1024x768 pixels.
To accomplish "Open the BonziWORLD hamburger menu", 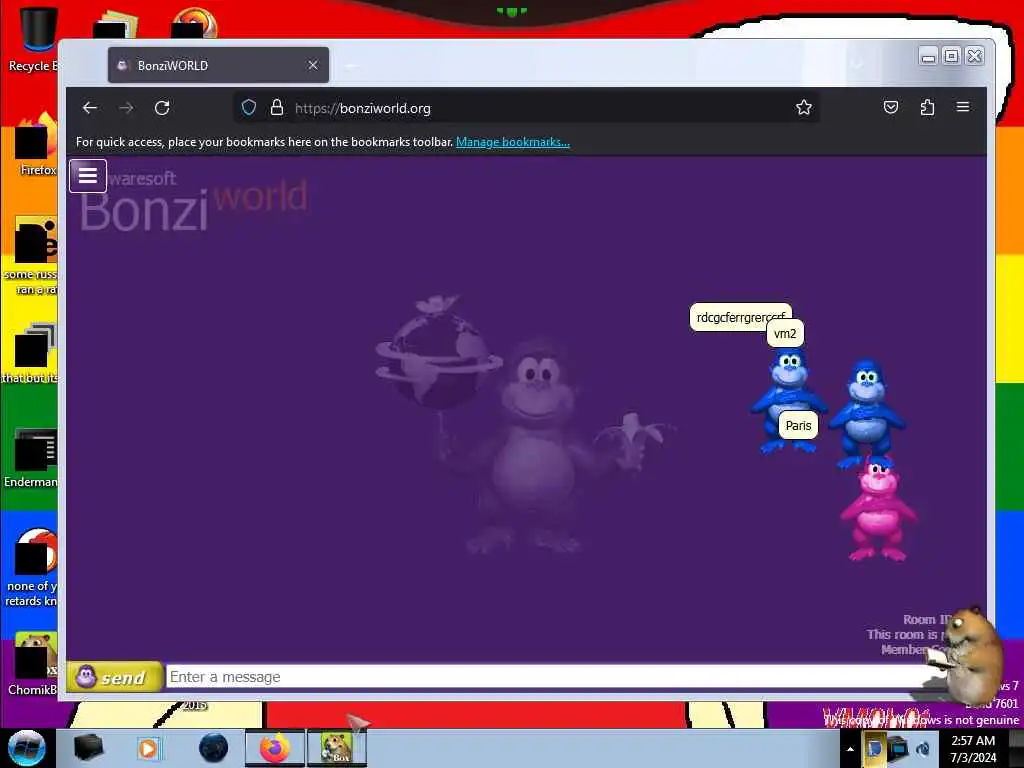I will coord(88,176).
